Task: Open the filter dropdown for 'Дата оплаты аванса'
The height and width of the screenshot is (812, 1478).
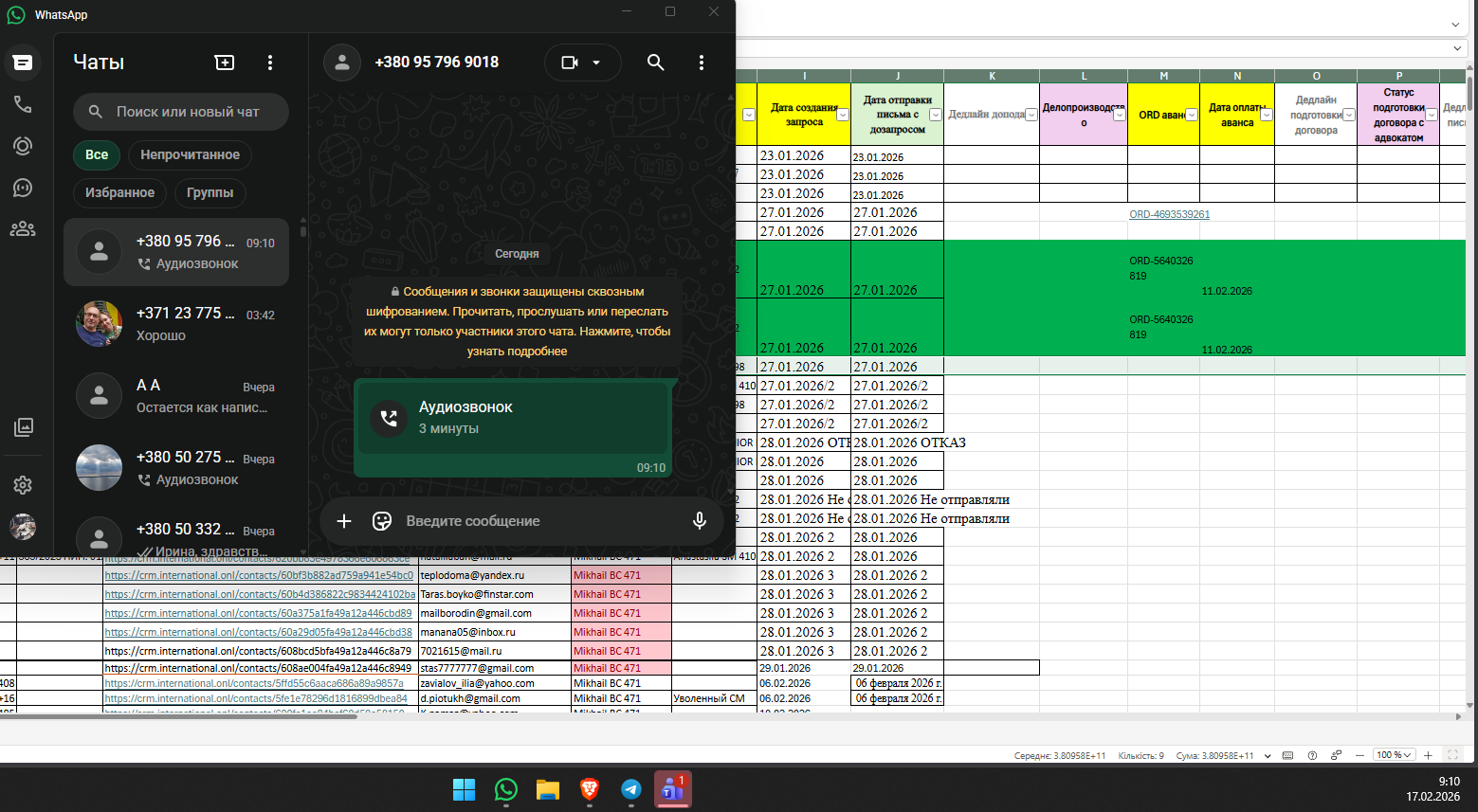Action: pos(1267,115)
